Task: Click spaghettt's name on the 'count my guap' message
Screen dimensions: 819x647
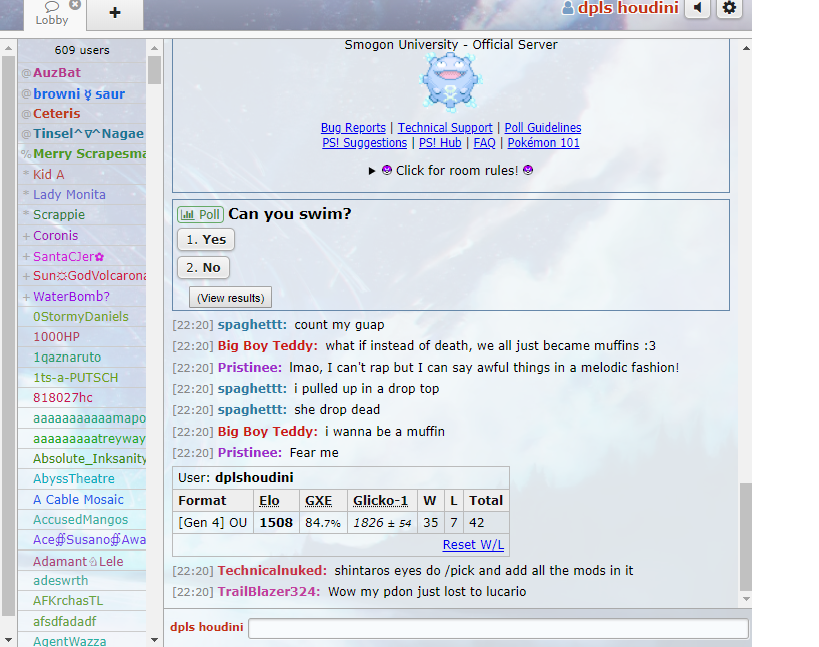Action: click(252, 325)
